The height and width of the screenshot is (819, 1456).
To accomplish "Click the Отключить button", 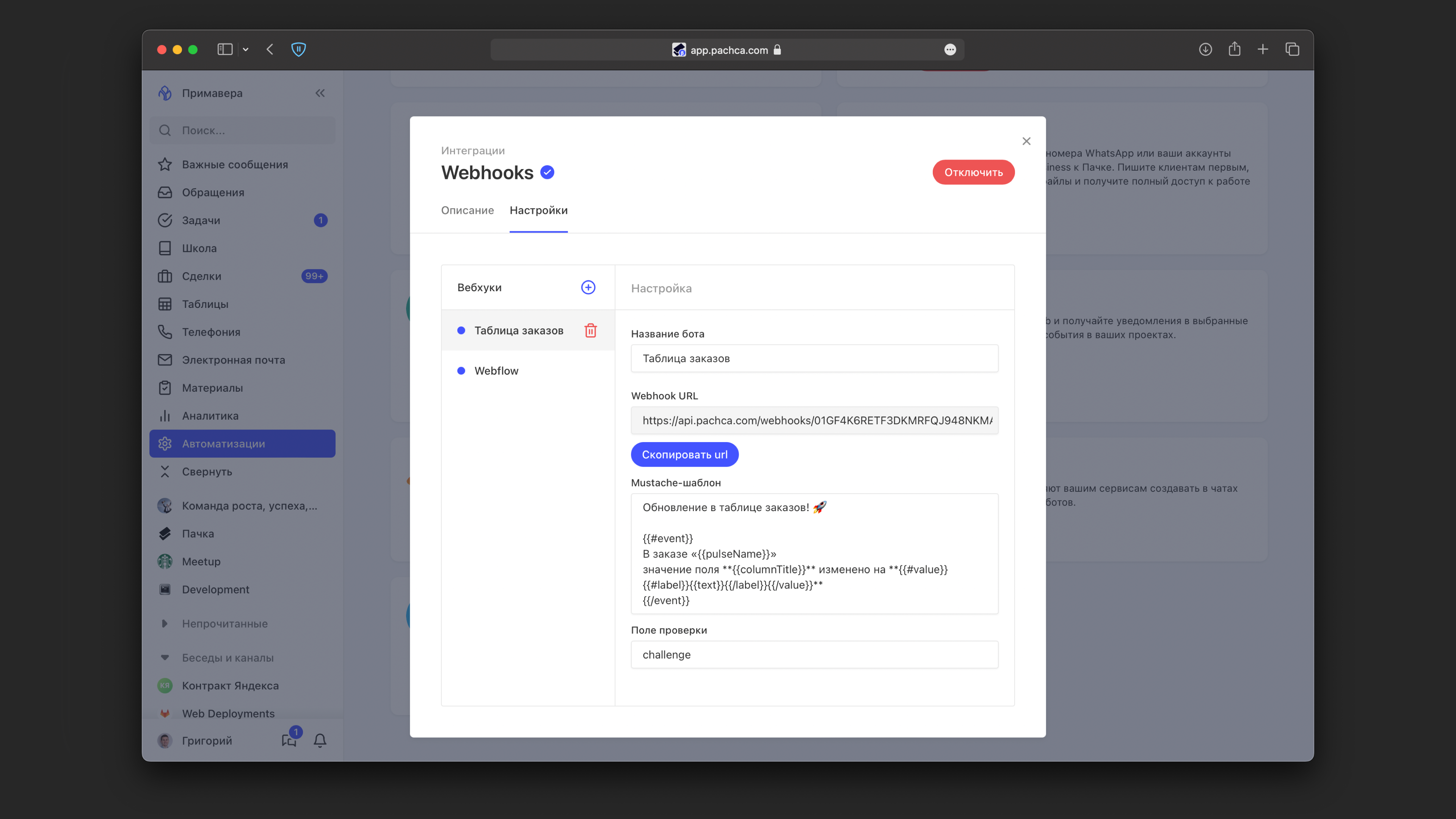I will pyautogui.click(x=973, y=173).
